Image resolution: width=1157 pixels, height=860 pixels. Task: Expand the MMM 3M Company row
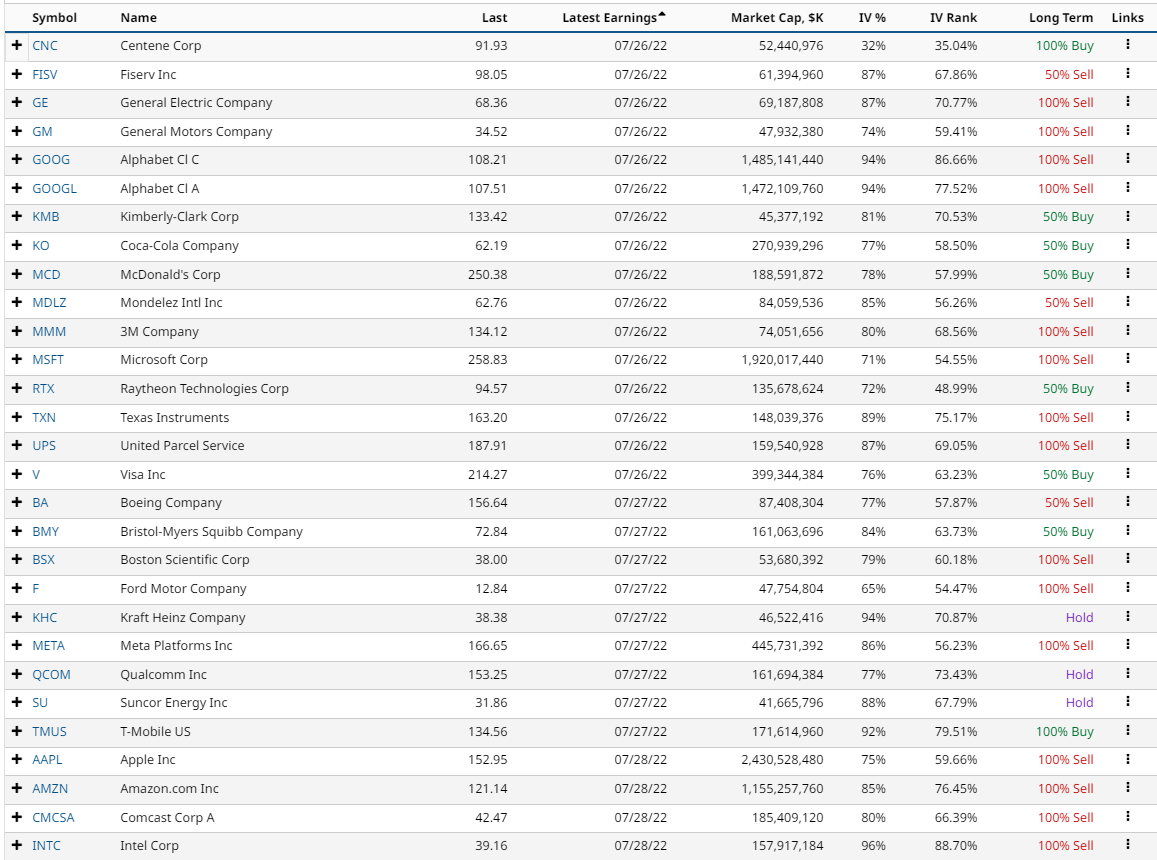(16, 331)
